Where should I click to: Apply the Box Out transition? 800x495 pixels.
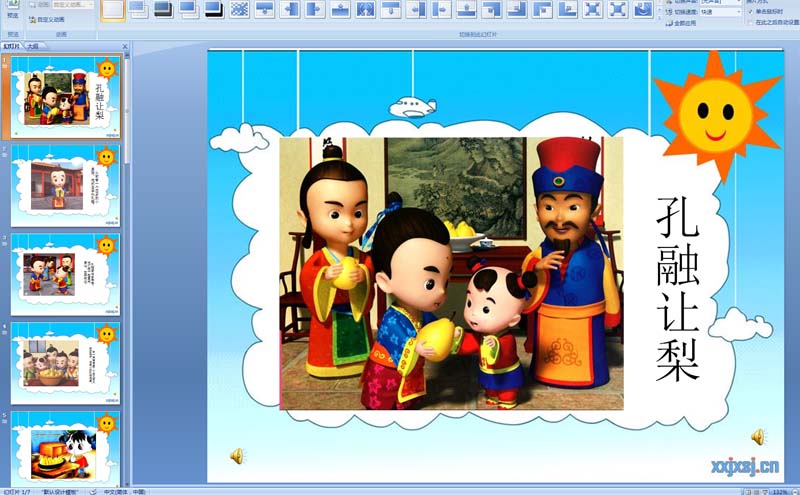click(618, 9)
